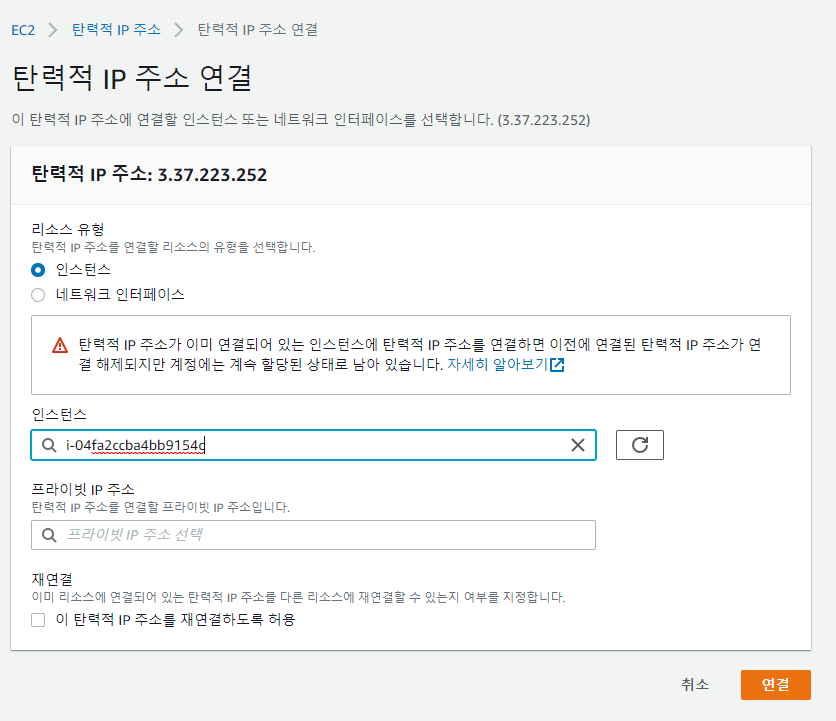Choose the 네트워크 인터페이스 radio option
The width and height of the screenshot is (836, 721).
tap(38, 295)
